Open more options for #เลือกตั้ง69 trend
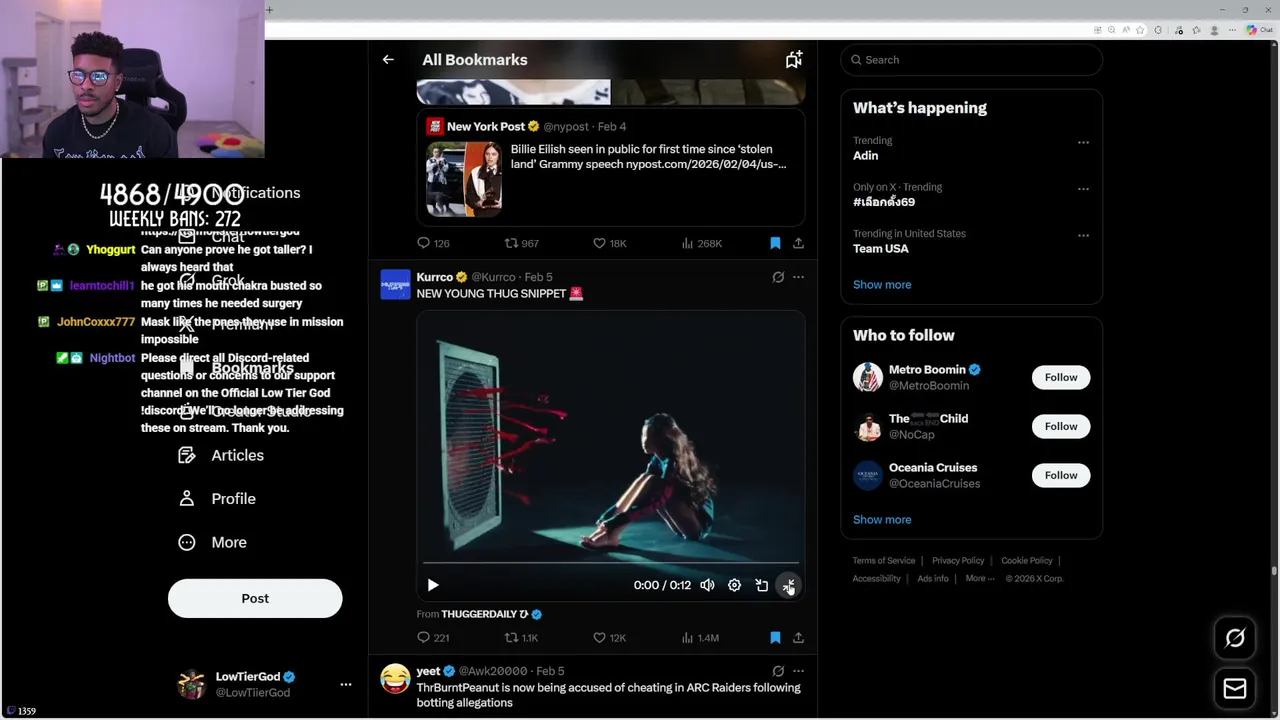 1083,188
